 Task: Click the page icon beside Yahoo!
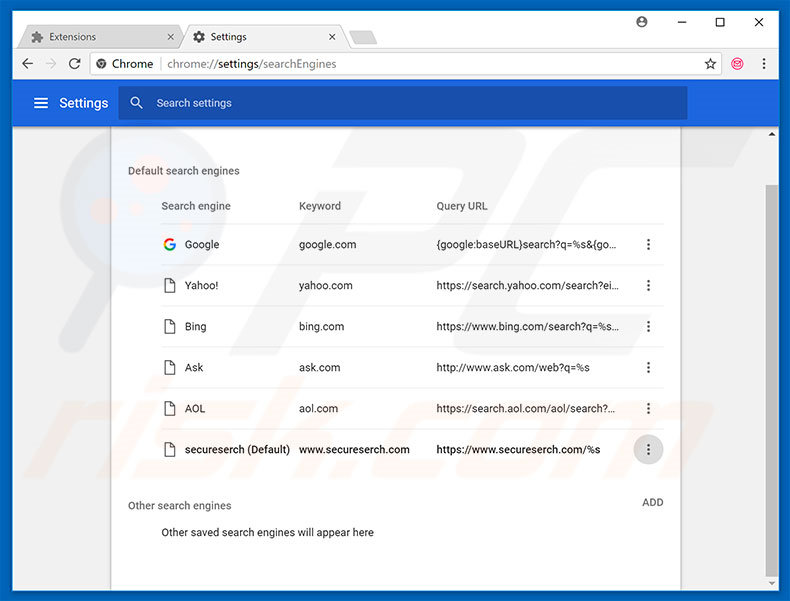170,286
